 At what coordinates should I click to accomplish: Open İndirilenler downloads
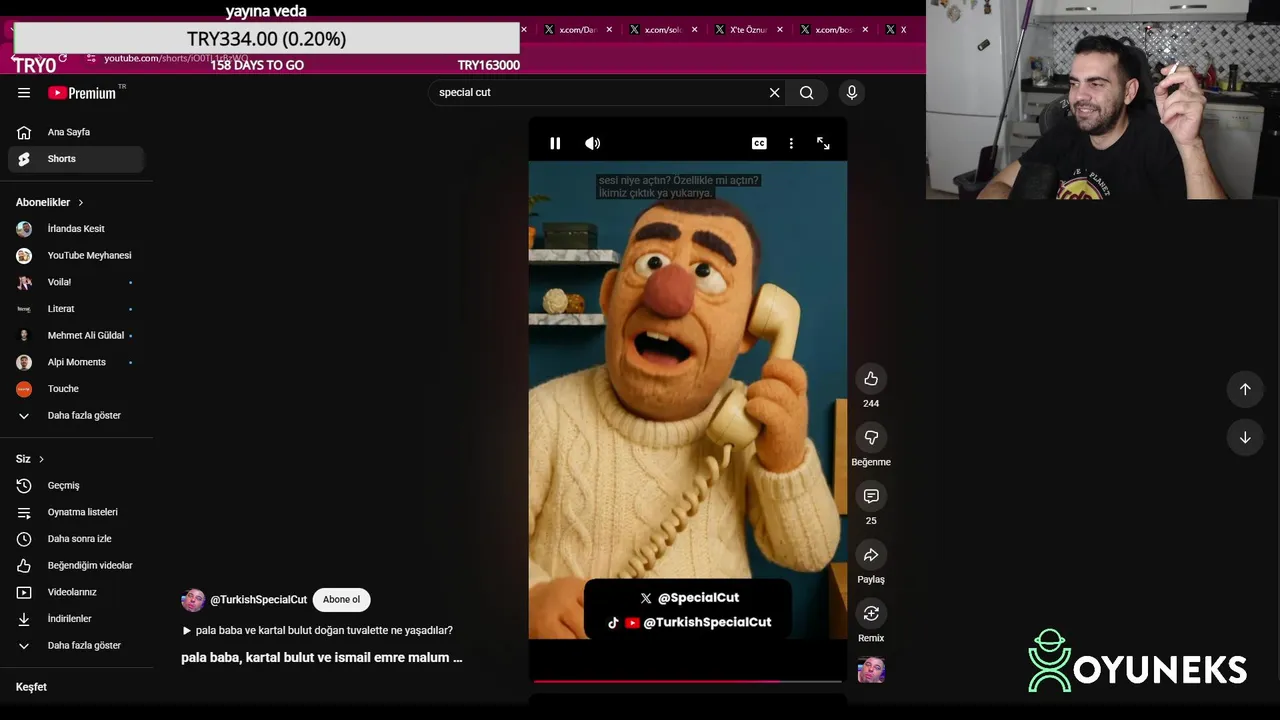(76, 619)
